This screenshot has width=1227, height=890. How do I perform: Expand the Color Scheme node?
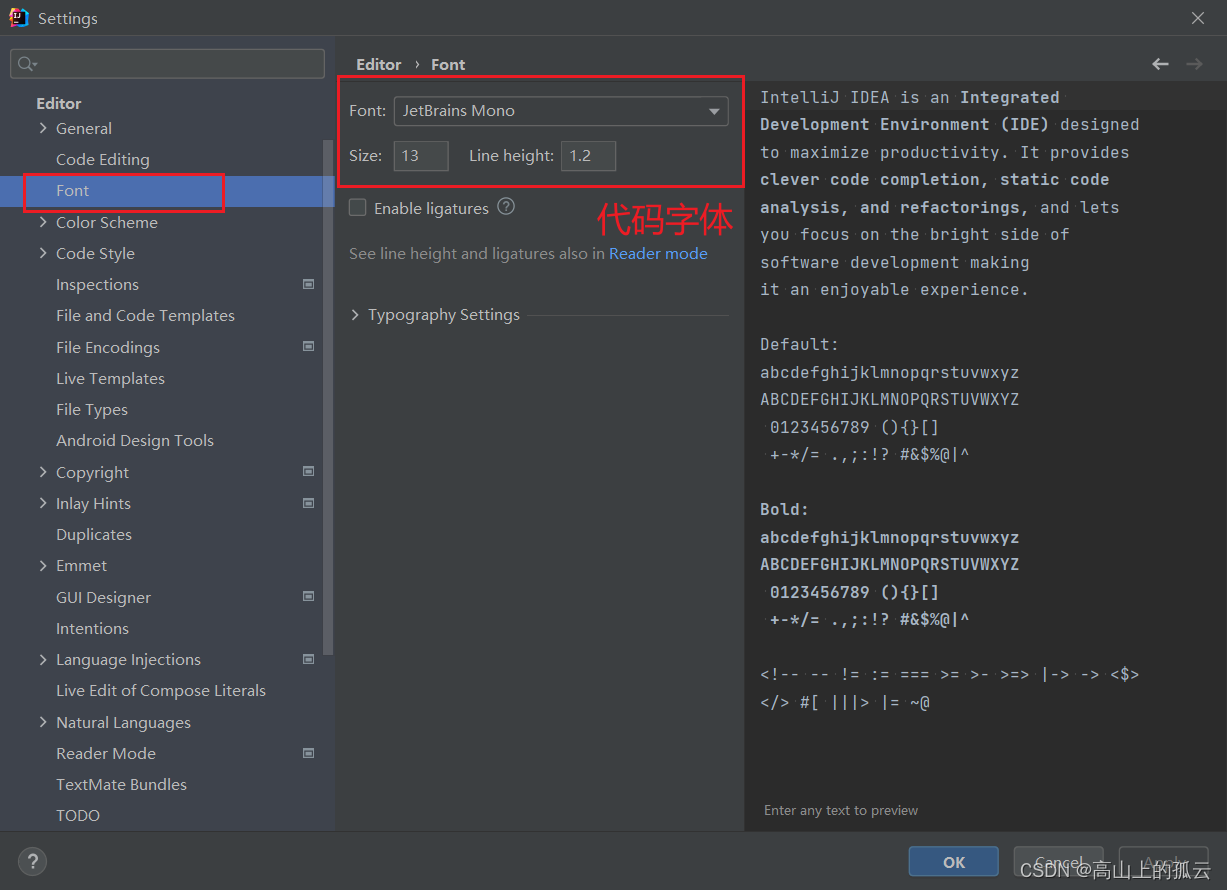click(43, 222)
